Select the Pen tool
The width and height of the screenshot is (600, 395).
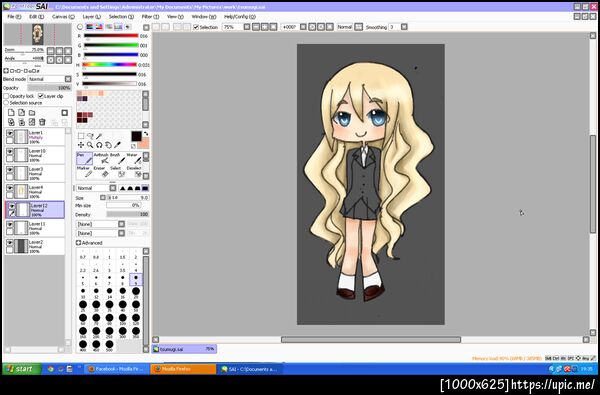pyautogui.click(x=85, y=158)
